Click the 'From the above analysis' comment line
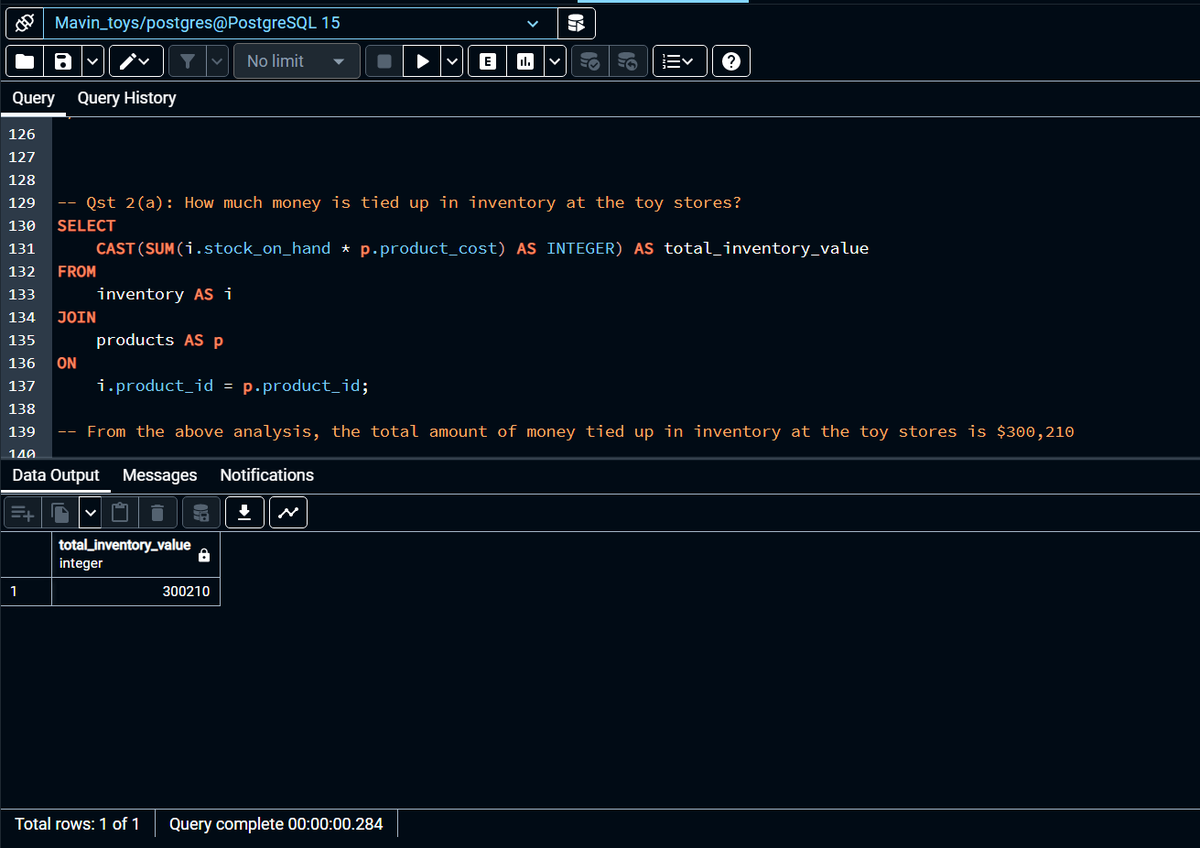This screenshot has width=1200, height=848. pos(566,432)
